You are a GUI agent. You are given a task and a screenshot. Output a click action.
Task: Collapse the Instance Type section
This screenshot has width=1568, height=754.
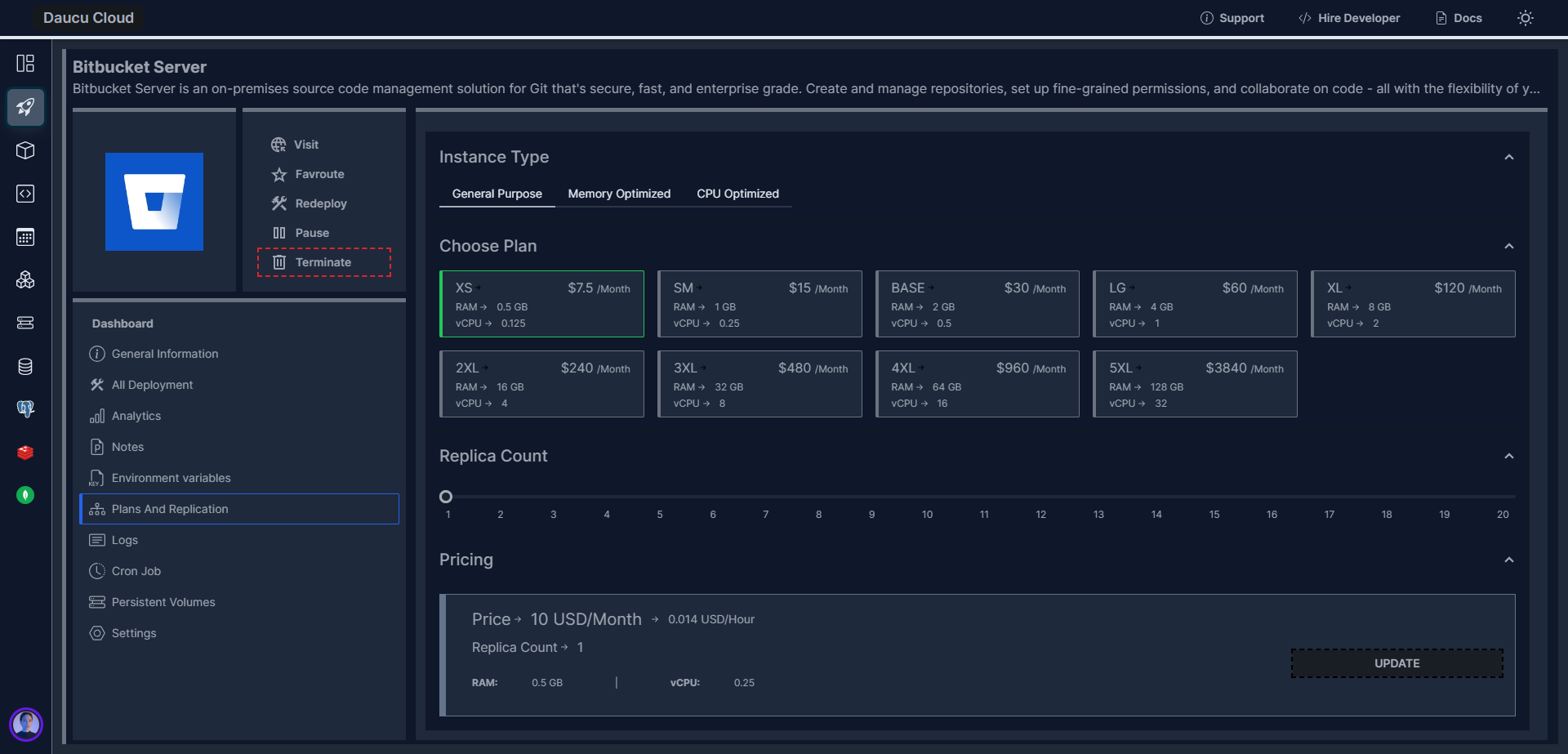point(1509,157)
